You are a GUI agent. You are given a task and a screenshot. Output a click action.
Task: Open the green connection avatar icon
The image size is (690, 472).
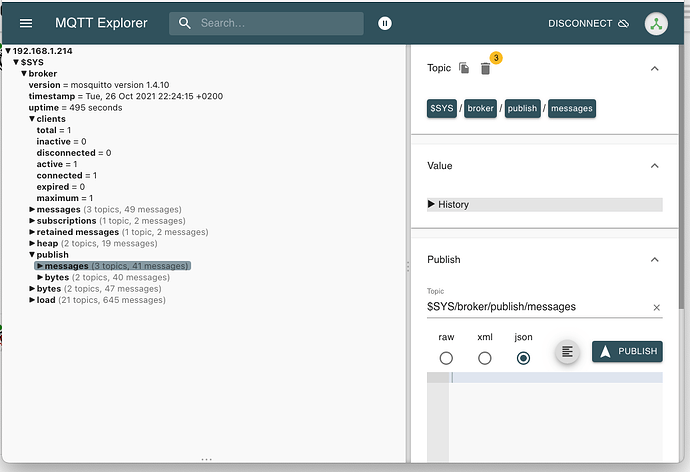tap(656, 23)
